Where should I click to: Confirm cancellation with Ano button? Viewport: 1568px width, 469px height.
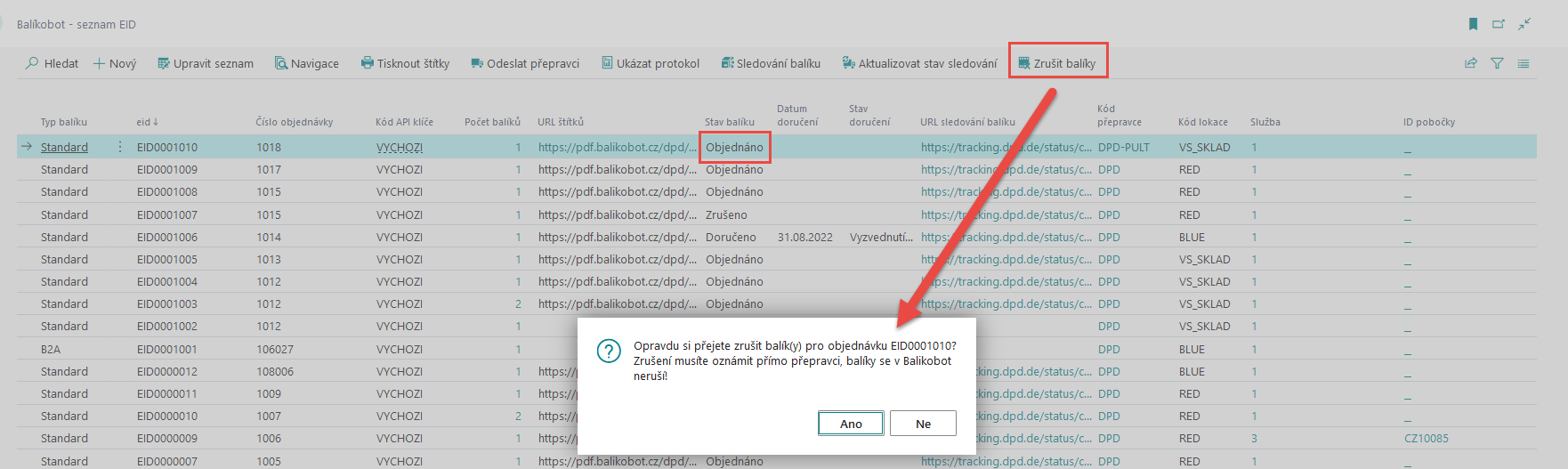click(851, 424)
